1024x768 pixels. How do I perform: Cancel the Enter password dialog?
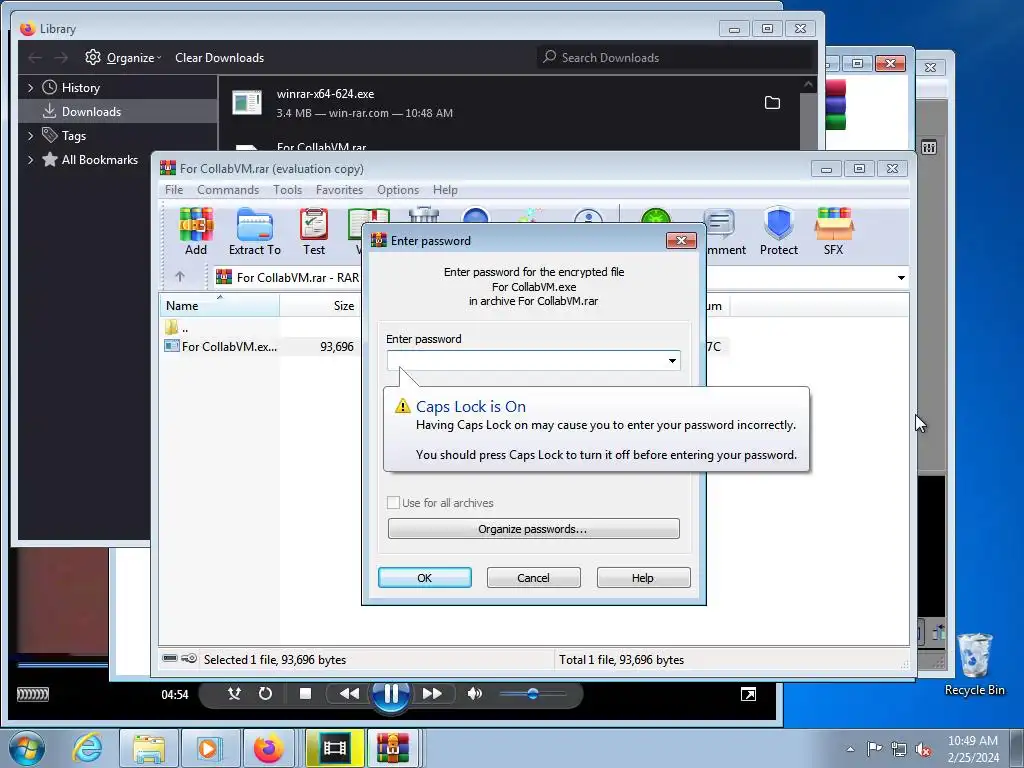pyautogui.click(x=534, y=577)
